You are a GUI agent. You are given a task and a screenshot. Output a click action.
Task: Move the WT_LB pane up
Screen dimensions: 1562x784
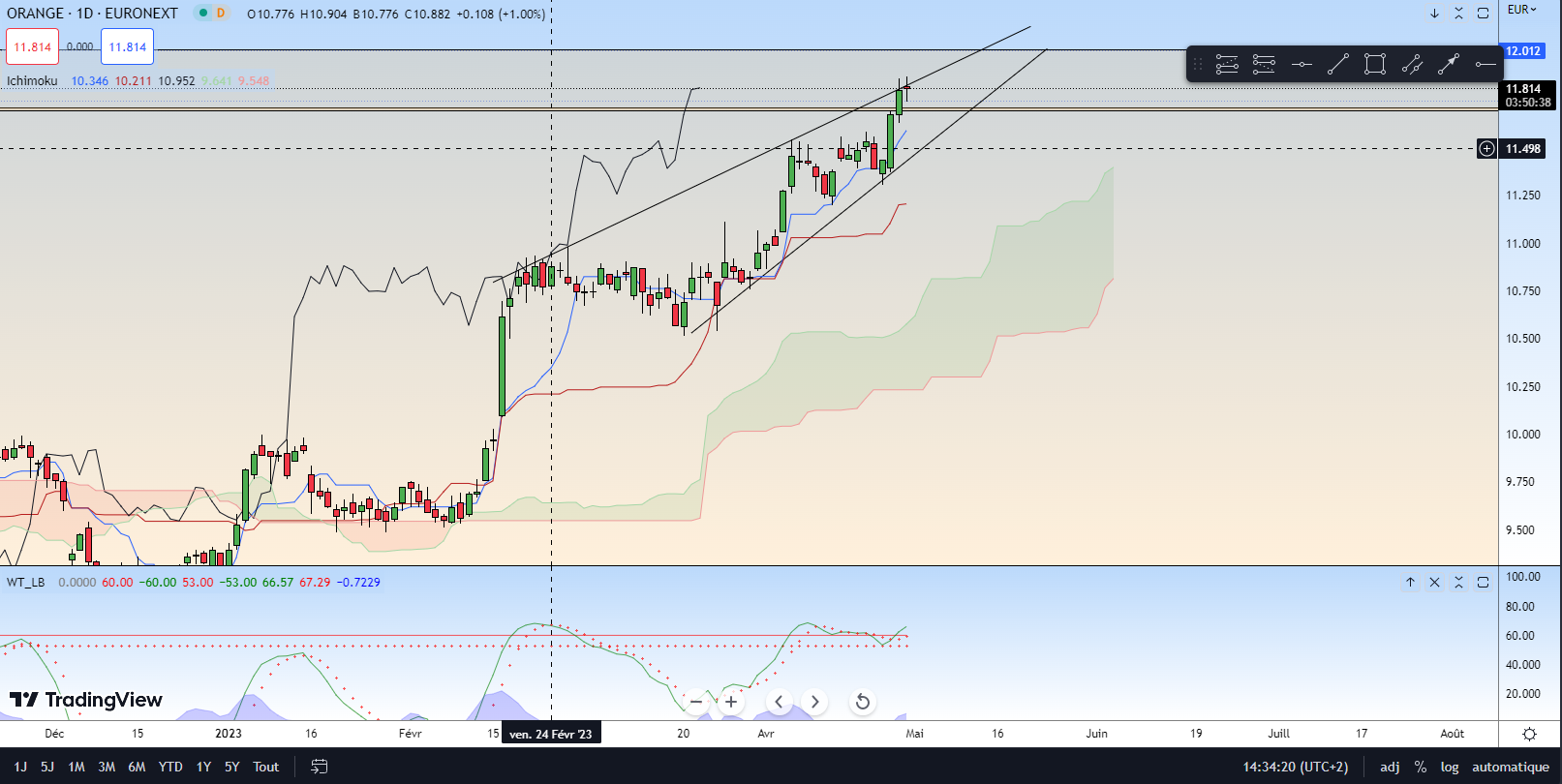(1410, 583)
